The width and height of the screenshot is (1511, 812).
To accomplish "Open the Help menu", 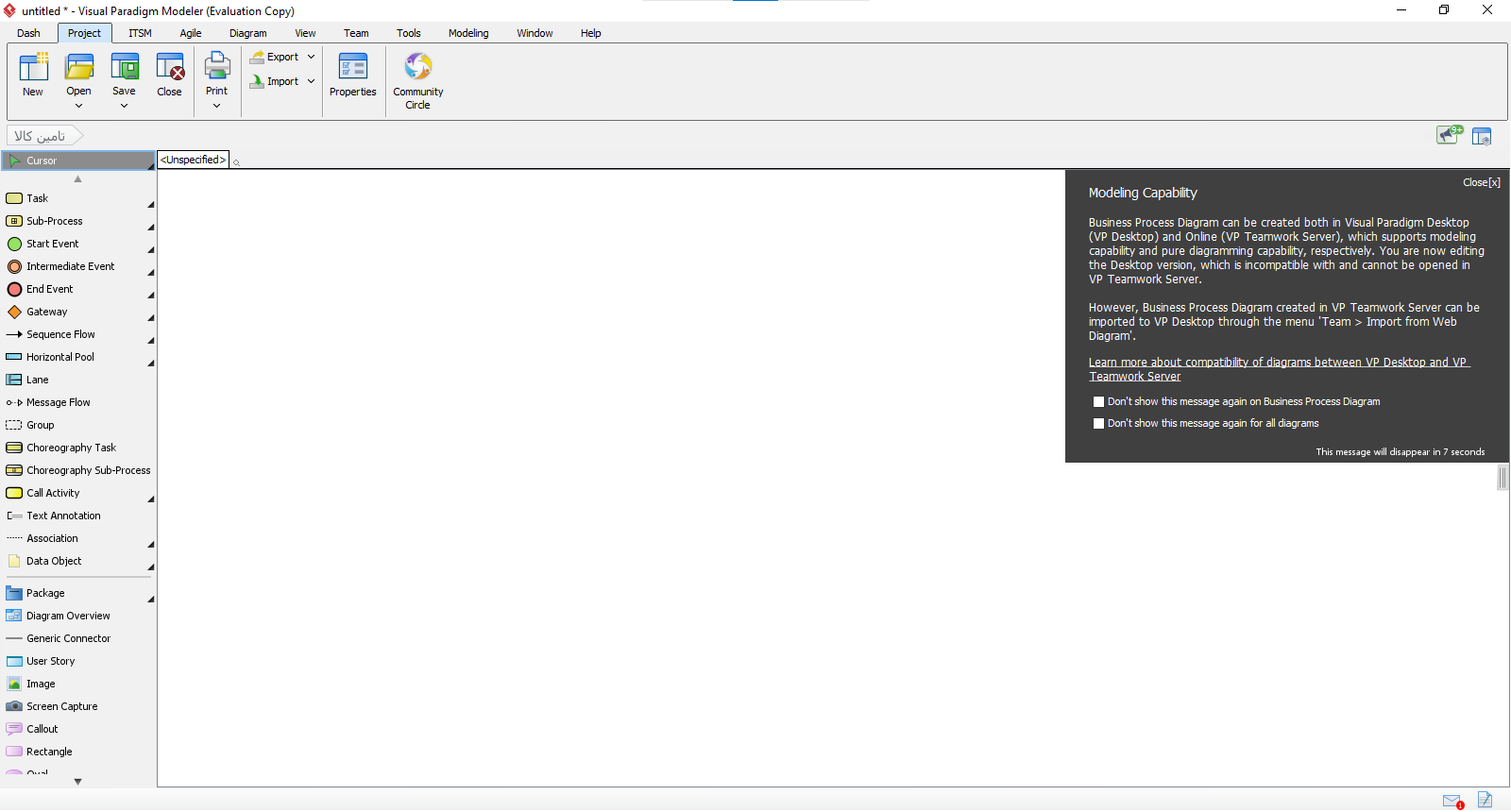I will point(591,33).
